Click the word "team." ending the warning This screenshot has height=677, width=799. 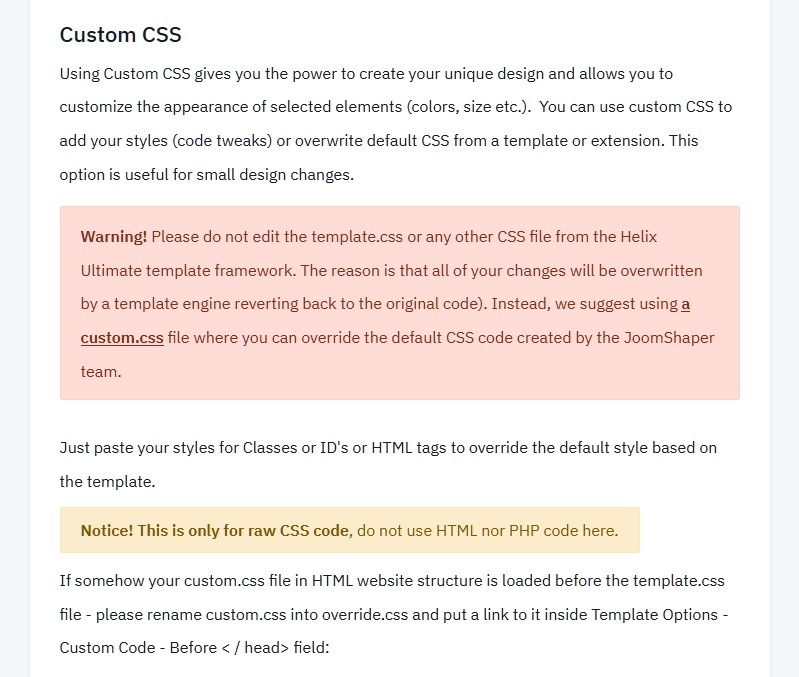pos(101,371)
